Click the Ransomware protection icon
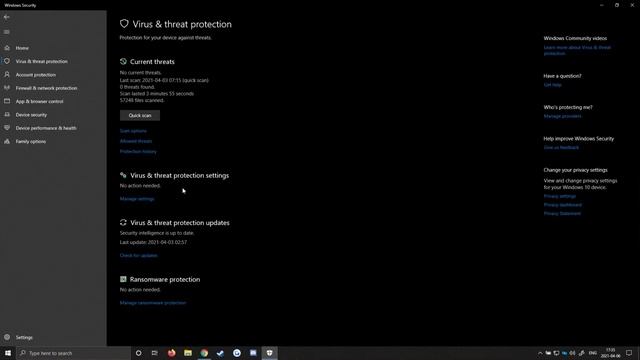640x360 pixels. pyautogui.click(x=123, y=279)
